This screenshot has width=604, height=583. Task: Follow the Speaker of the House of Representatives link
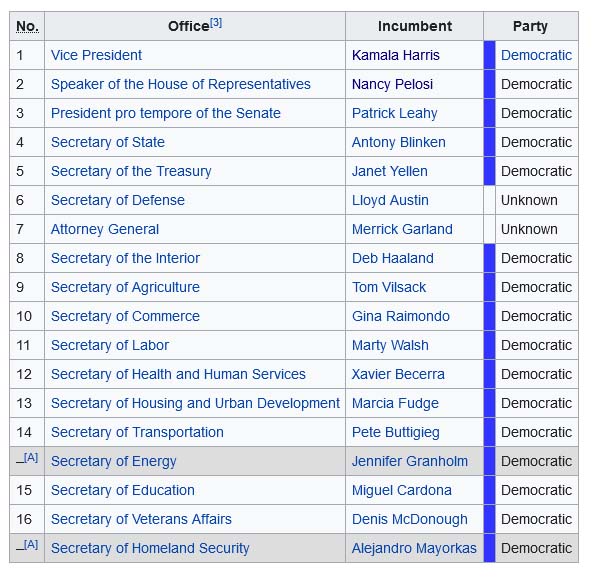coord(181,84)
